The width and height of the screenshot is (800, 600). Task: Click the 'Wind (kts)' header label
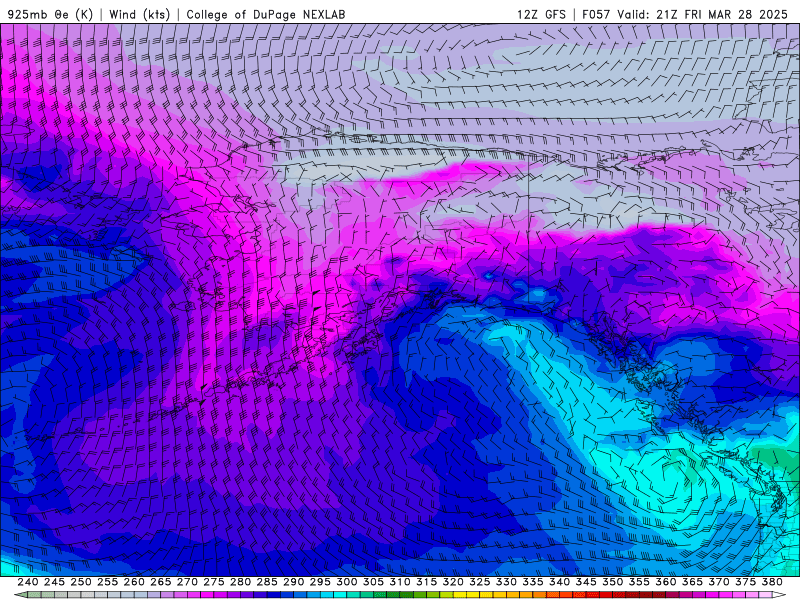(139, 14)
